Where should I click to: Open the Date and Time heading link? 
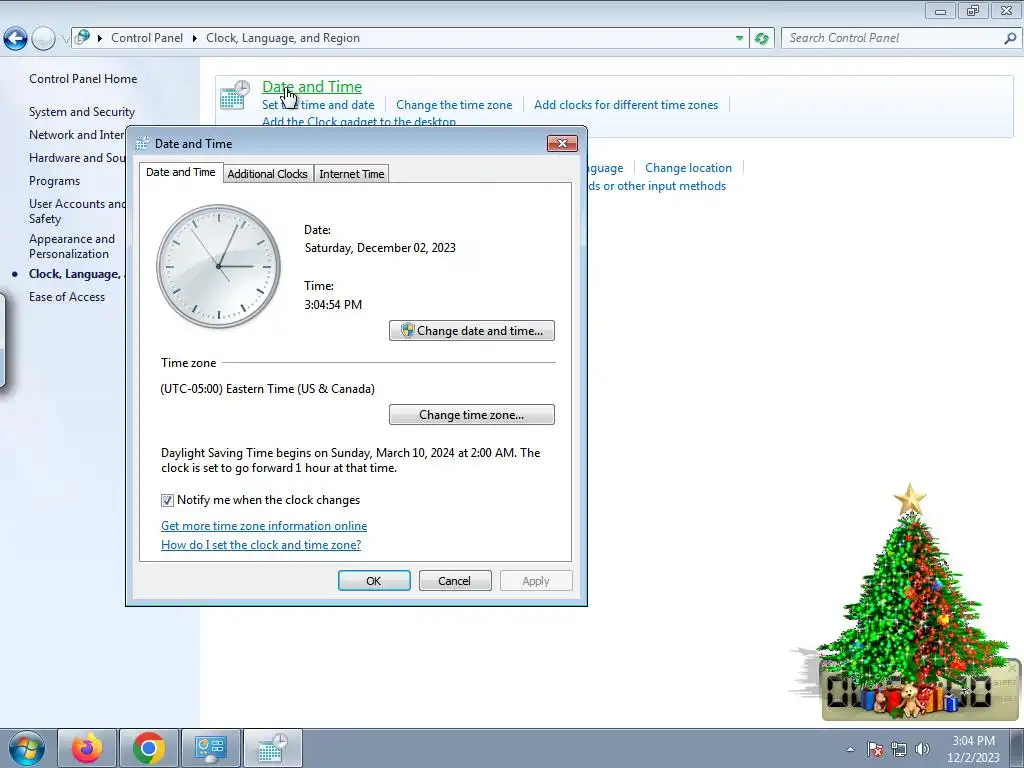[x=312, y=87]
